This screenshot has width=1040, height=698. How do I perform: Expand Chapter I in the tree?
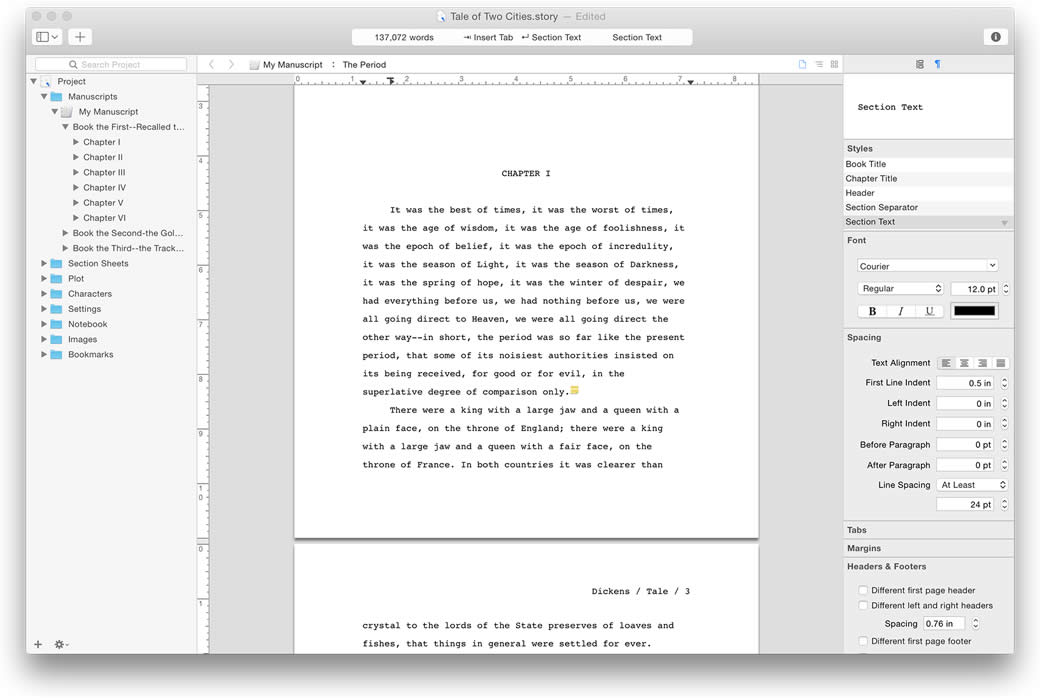coord(76,142)
